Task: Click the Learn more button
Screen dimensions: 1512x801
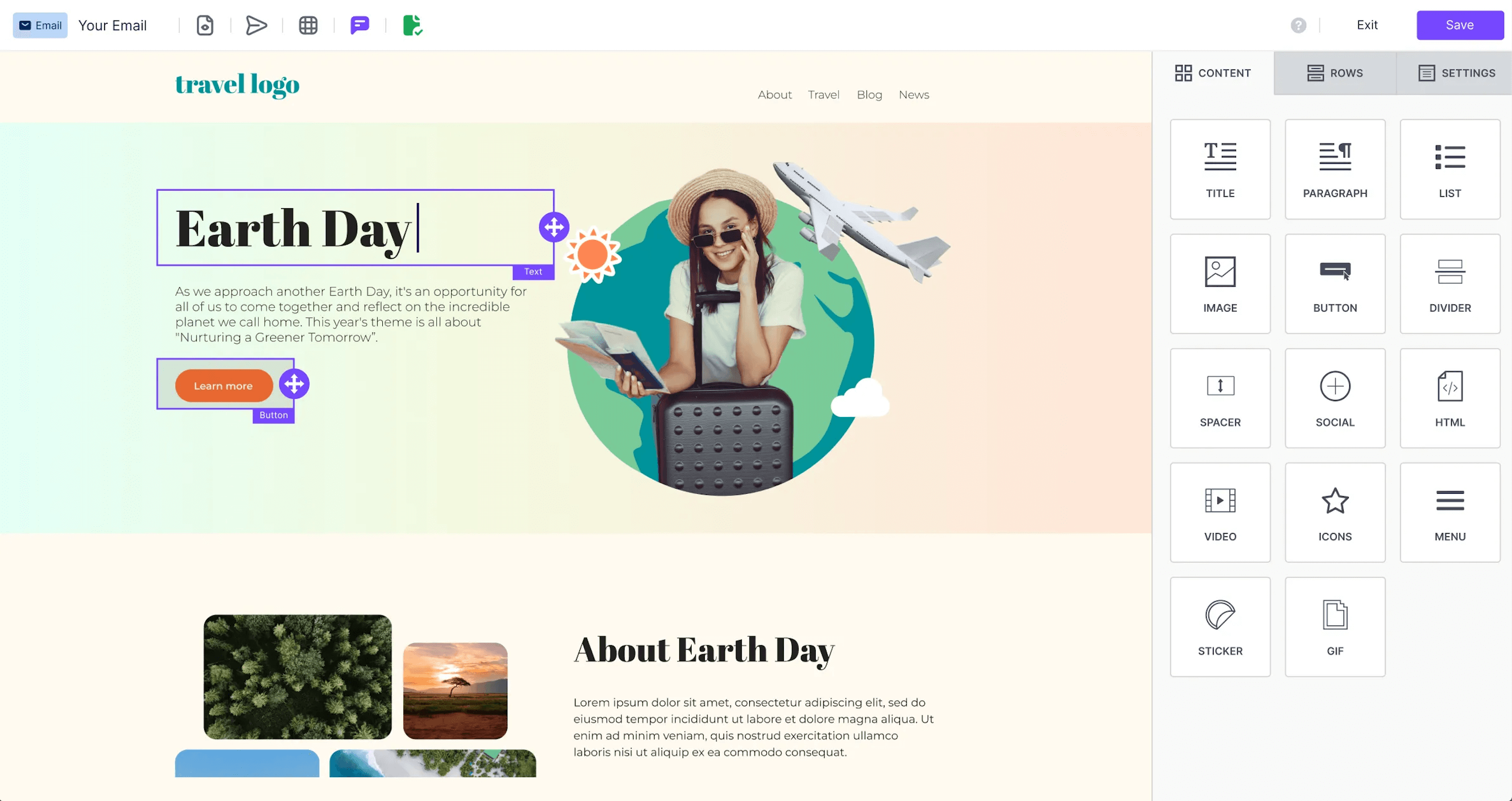Action: click(223, 385)
